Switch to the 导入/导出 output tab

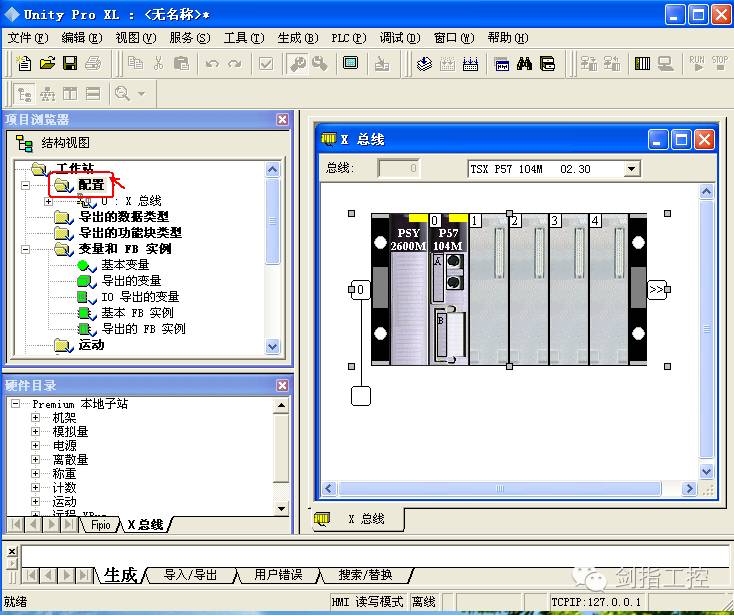point(191,575)
